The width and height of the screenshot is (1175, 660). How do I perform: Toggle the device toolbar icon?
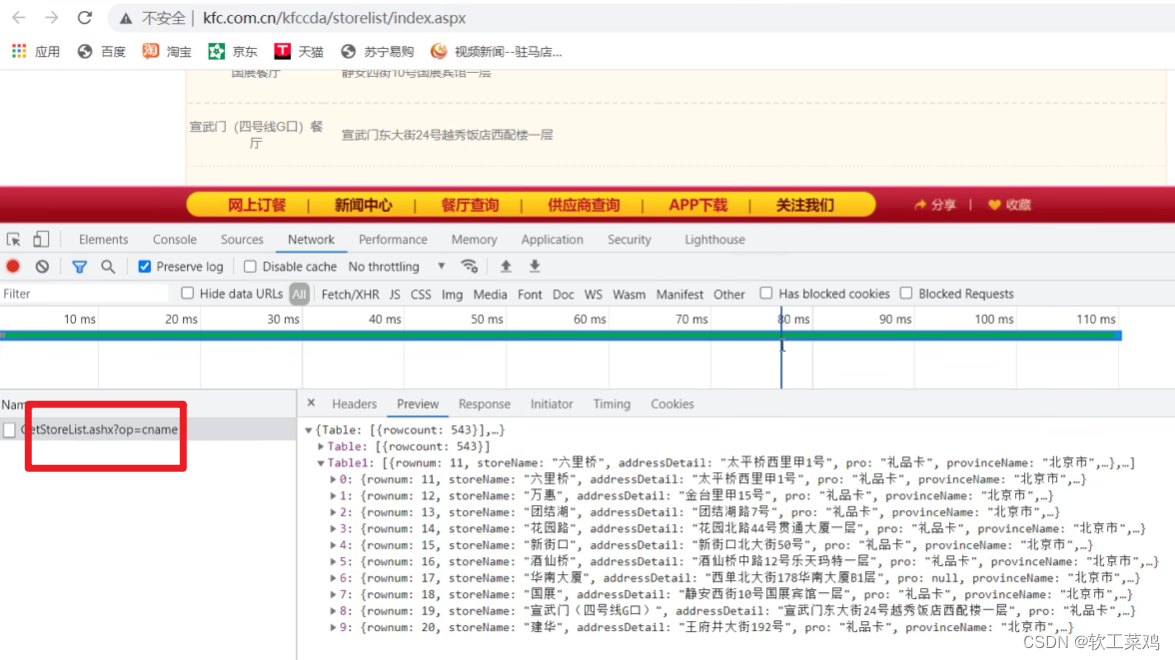point(40,240)
